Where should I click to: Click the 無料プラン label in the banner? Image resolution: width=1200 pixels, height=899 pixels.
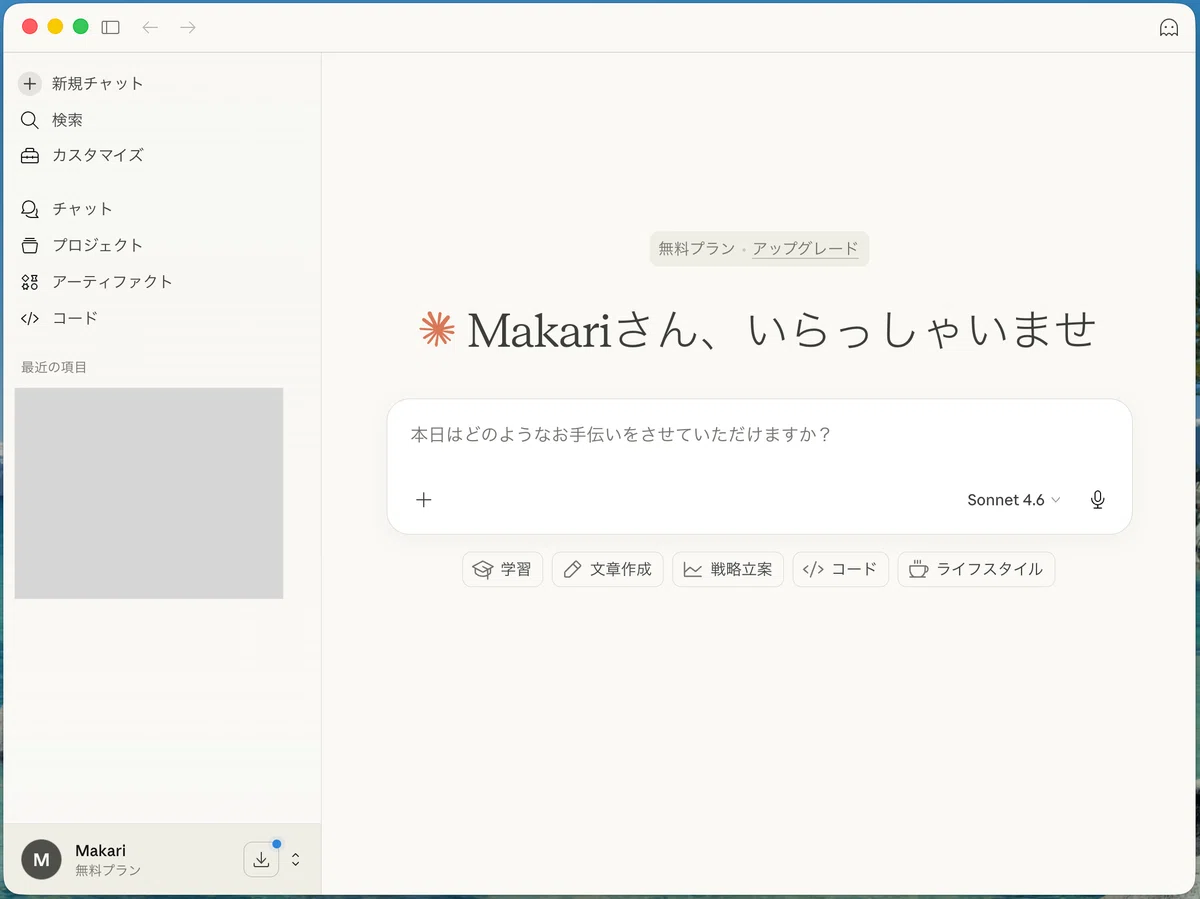(x=696, y=249)
